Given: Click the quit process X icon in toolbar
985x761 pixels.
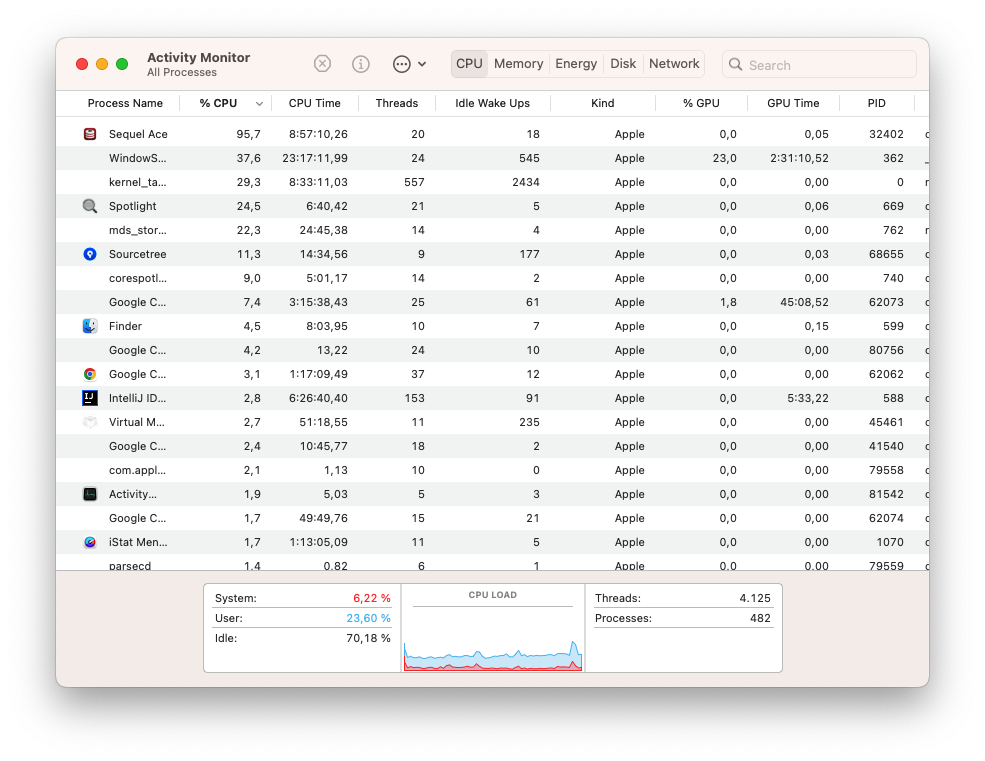Looking at the screenshot, I should click(322, 63).
